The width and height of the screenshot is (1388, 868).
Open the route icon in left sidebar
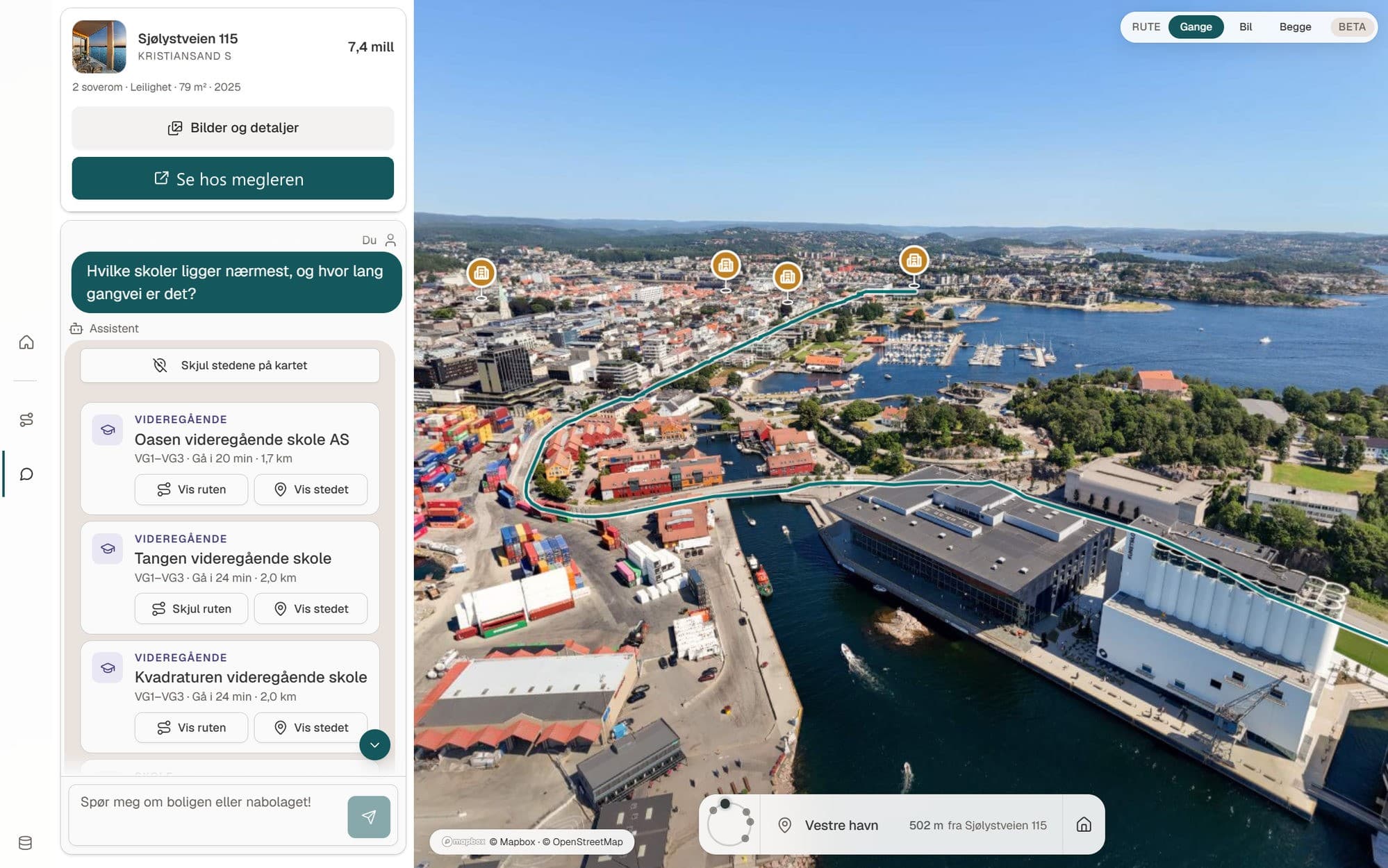pos(26,419)
